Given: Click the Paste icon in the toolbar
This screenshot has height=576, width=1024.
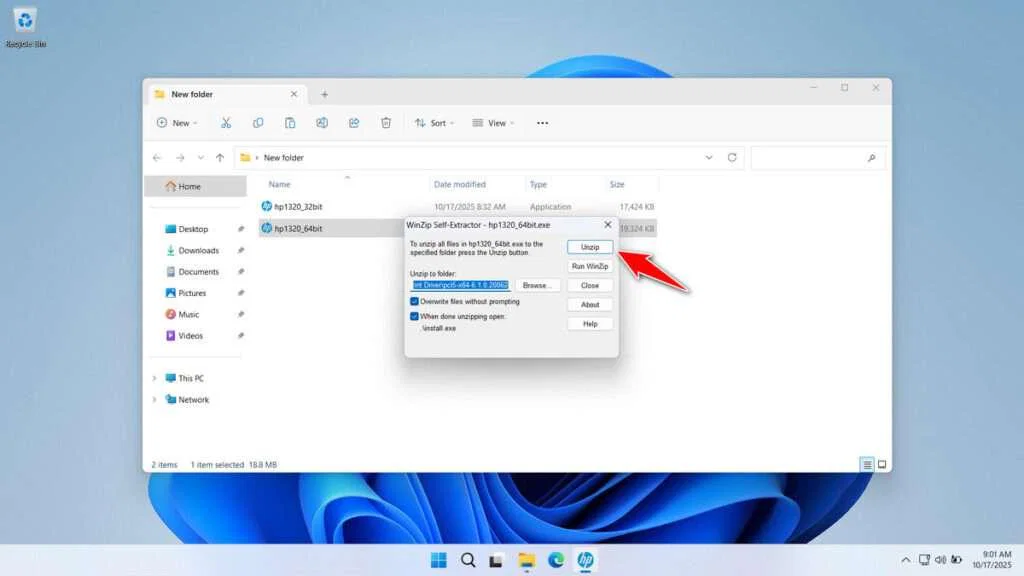Looking at the screenshot, I should click(291, 122).
